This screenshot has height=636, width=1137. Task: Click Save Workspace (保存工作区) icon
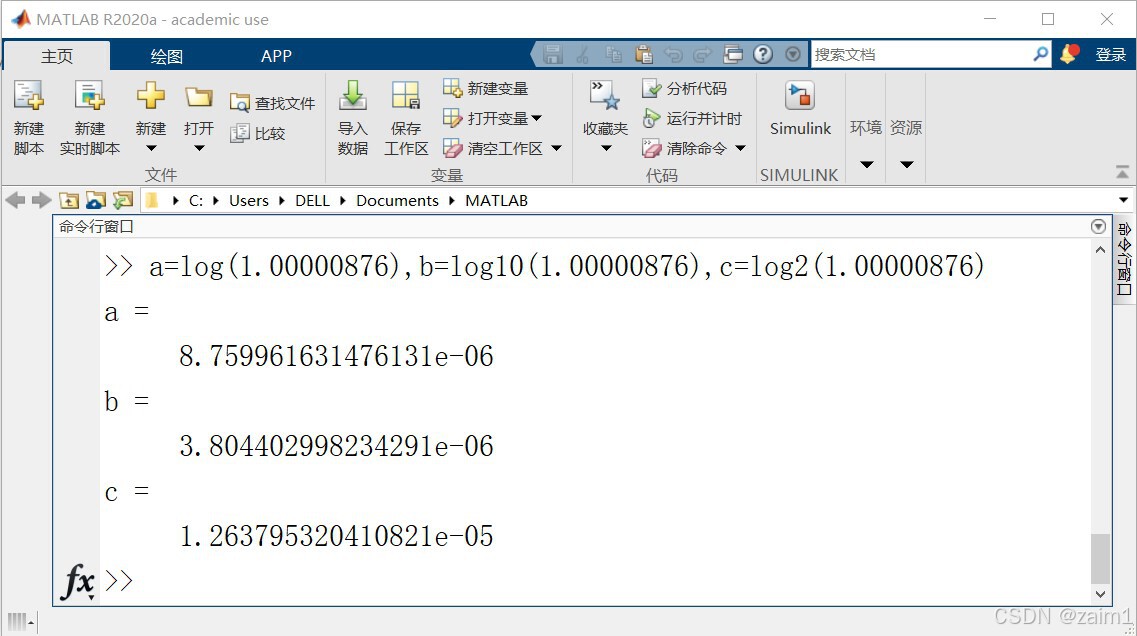405,96
